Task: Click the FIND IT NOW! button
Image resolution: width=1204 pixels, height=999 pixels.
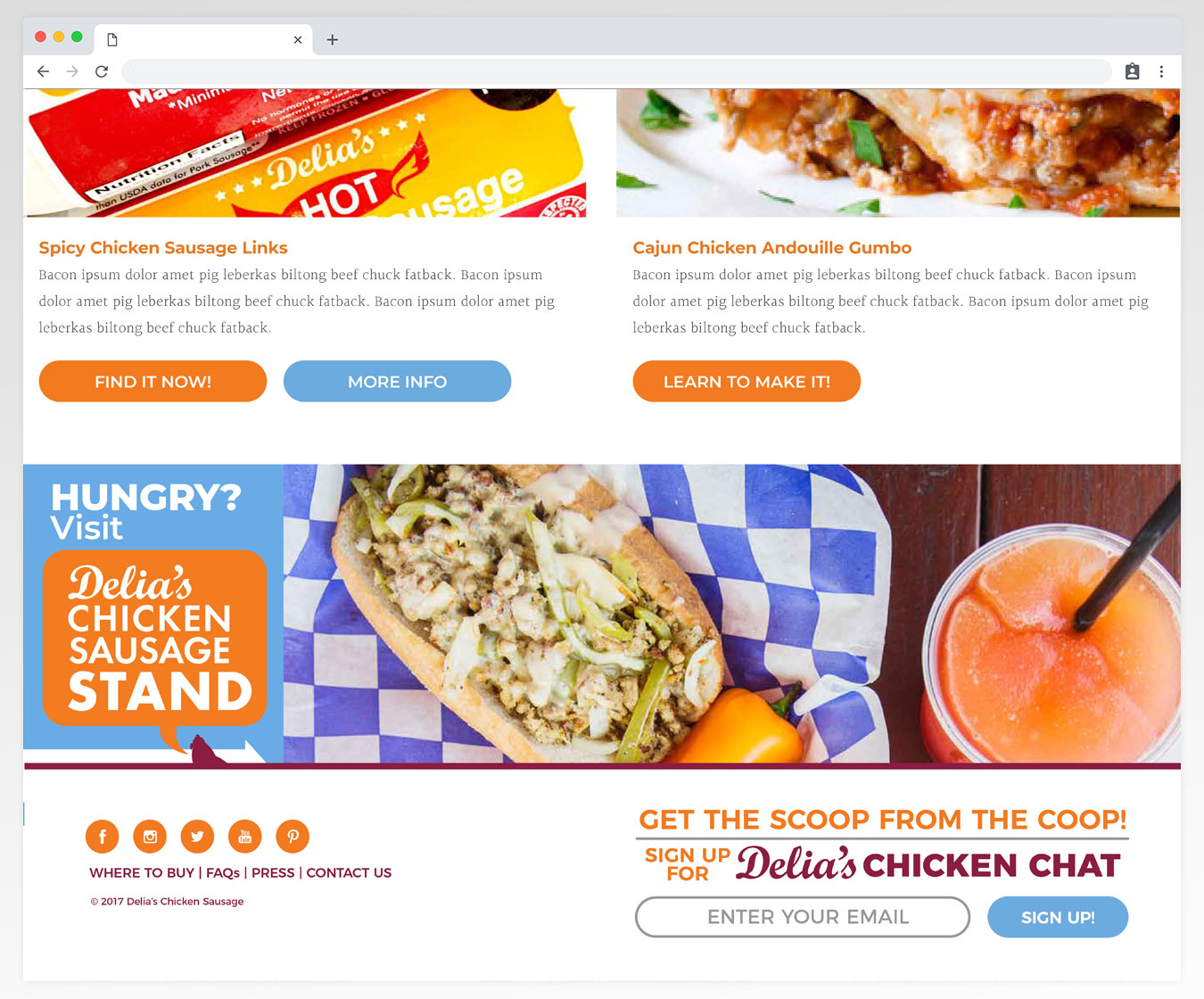Action: [x=153, y=381]
